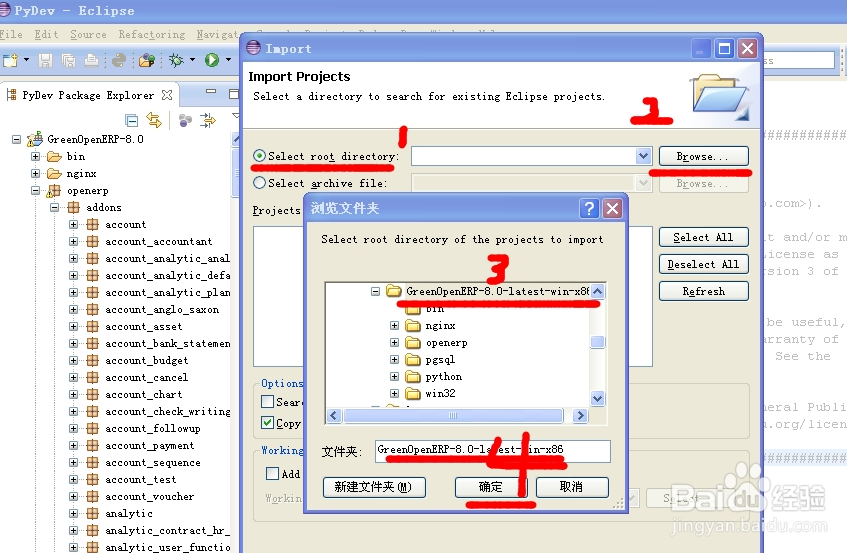Click the Debug bug icon
The height and width of the screenshot is (553, 847).
tap(176, 60)
